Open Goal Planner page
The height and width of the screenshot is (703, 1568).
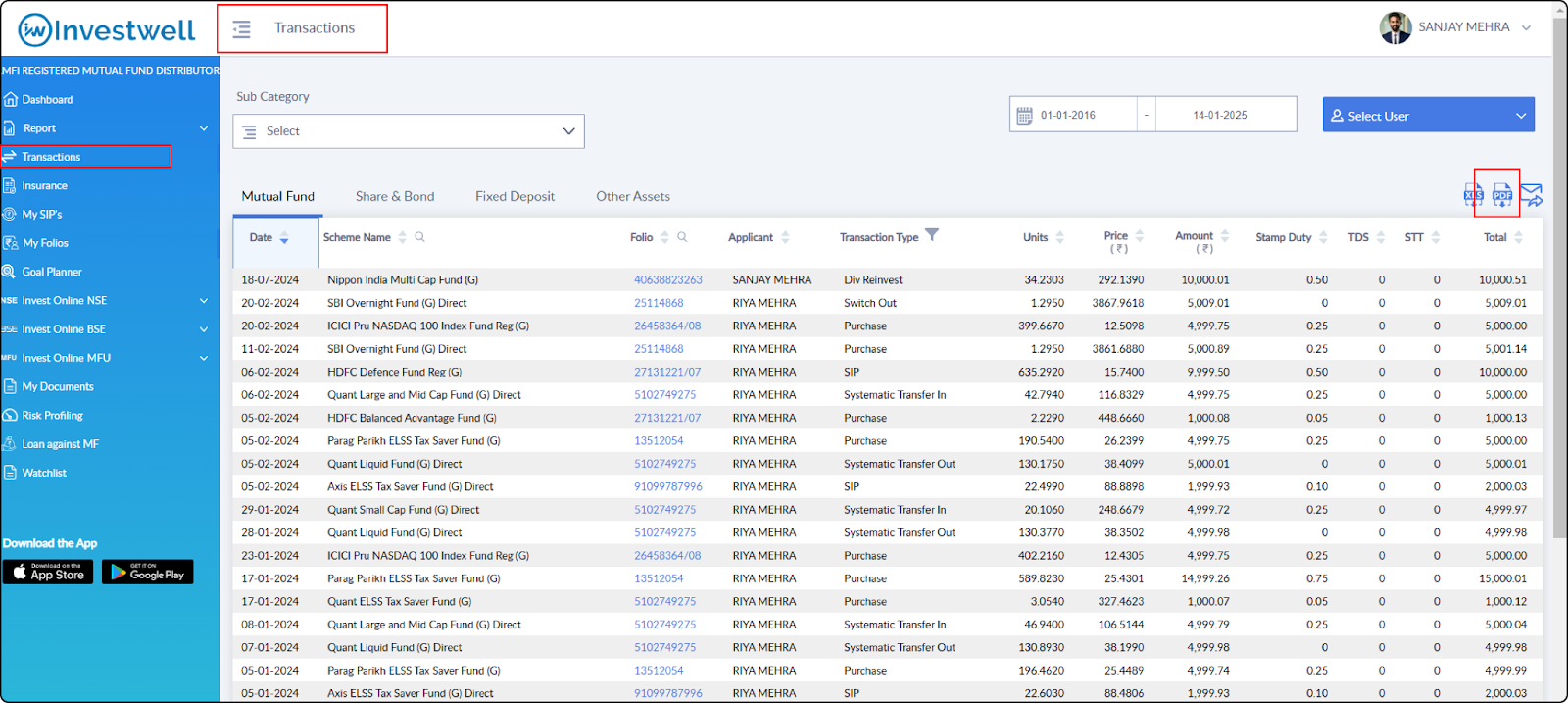pyautogui.click(x=52, y=272)
